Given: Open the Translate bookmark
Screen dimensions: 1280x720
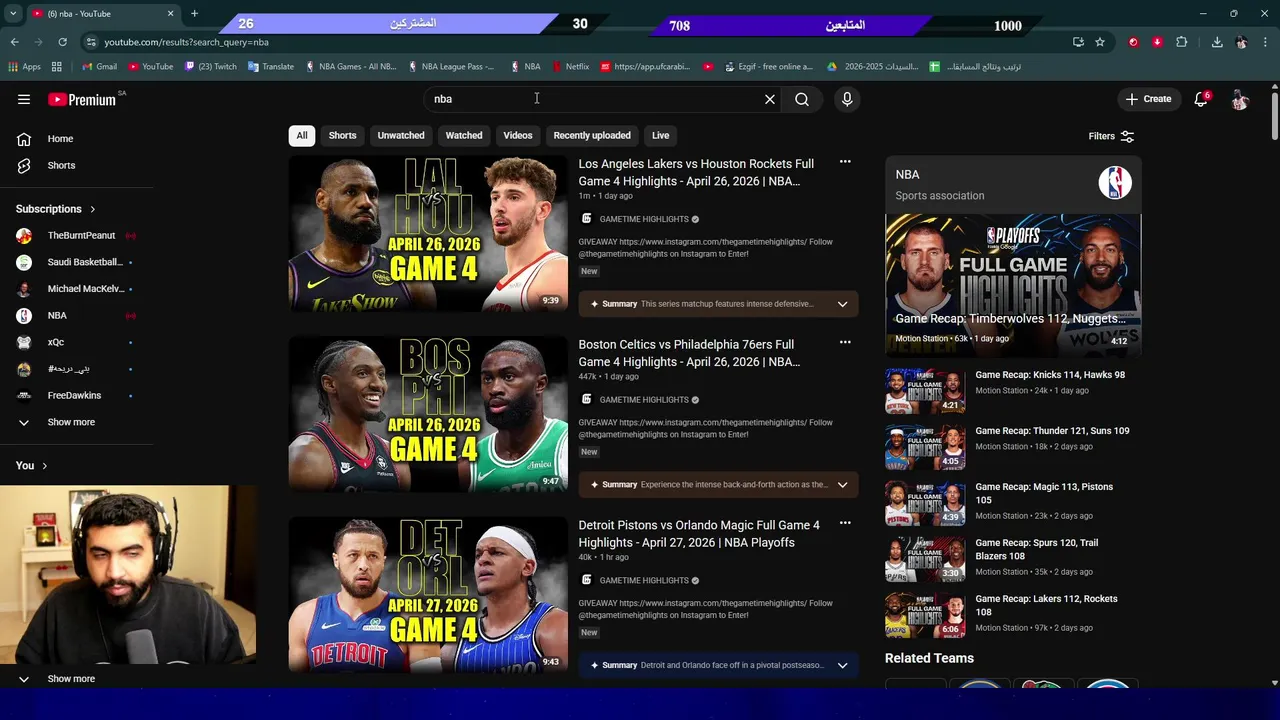Looking at the screenshot, I should tap(270, 67).
